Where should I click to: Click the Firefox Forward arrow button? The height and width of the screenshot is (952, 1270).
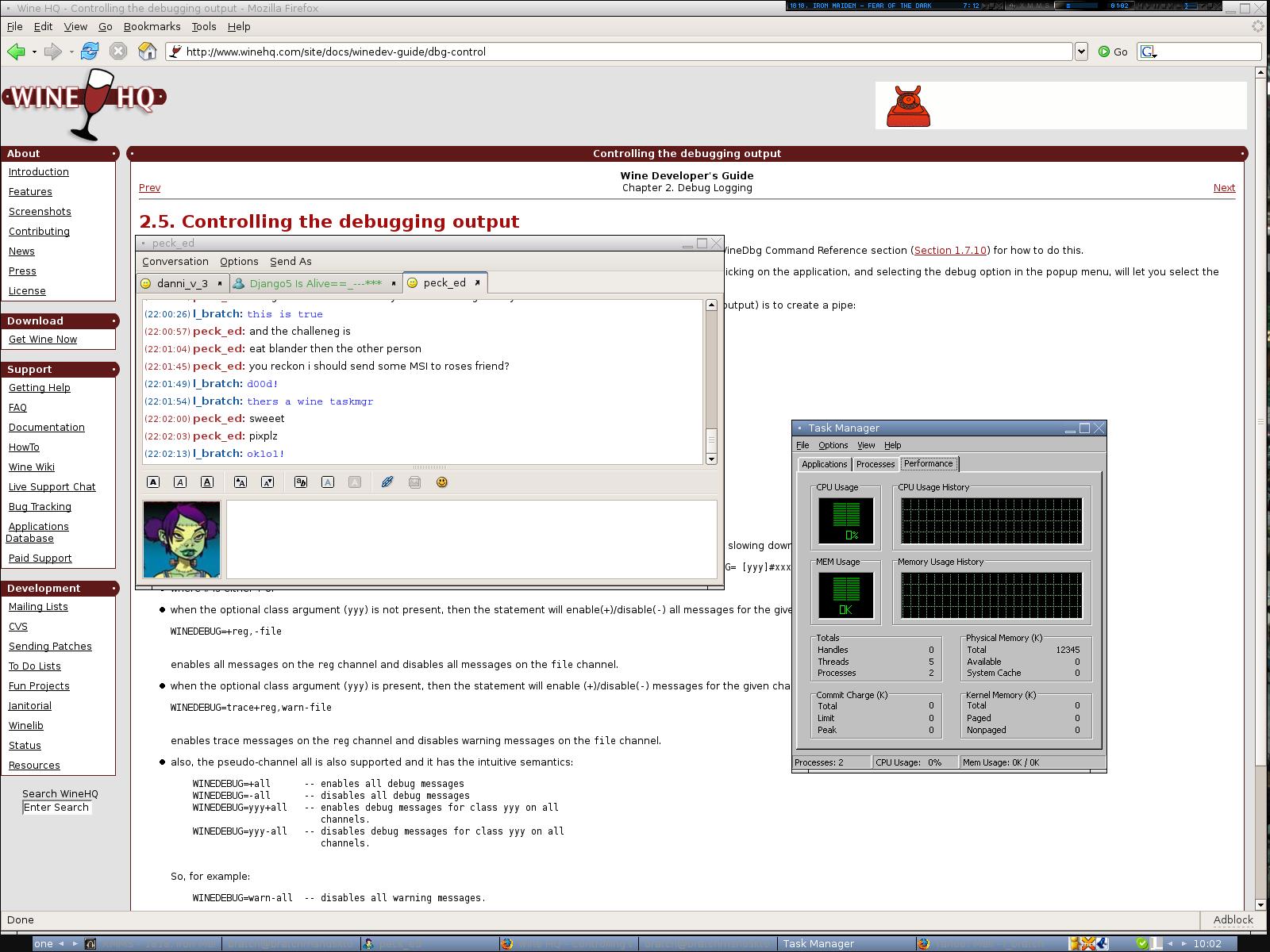(x=52, y=52)
